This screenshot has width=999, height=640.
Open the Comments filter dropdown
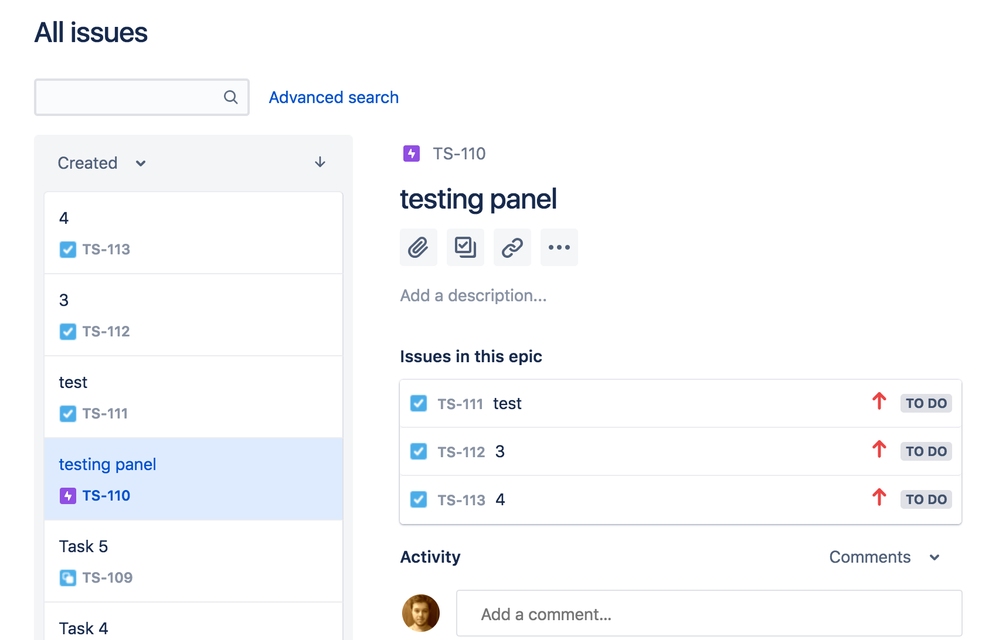point(885,557)
